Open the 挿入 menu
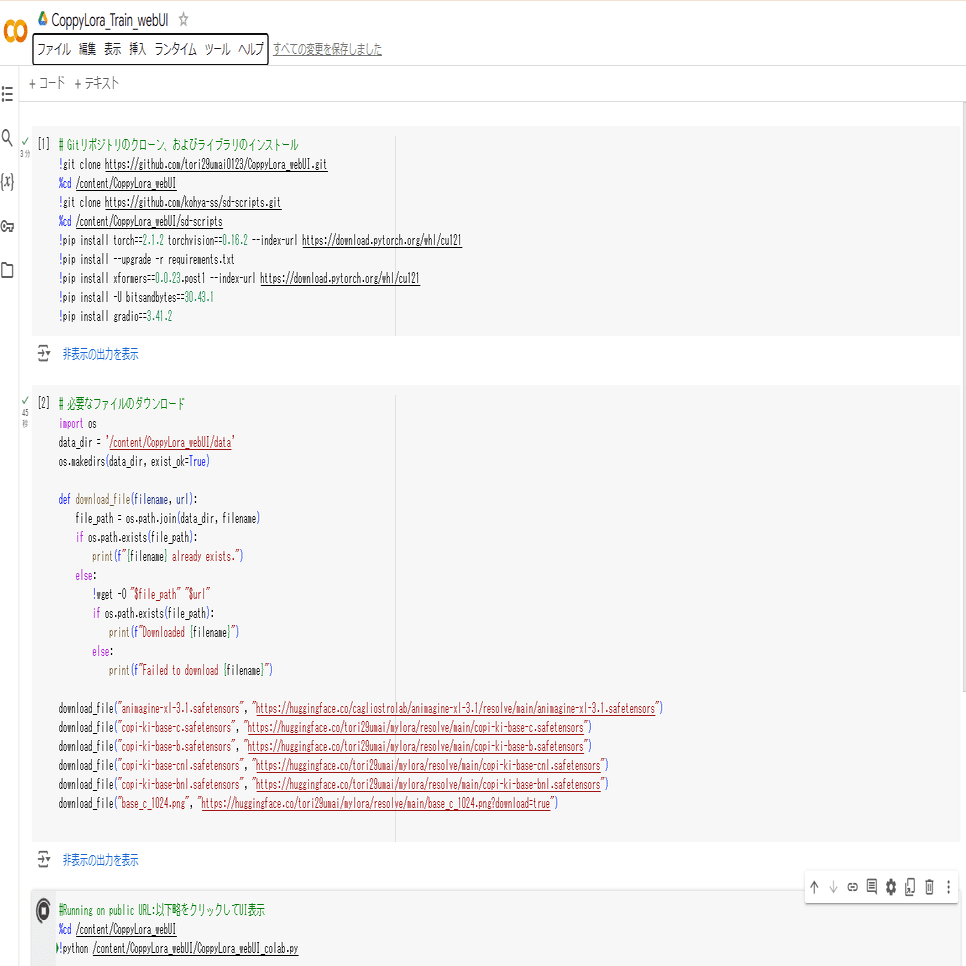966x966 pixels. [x=137, y=49]
